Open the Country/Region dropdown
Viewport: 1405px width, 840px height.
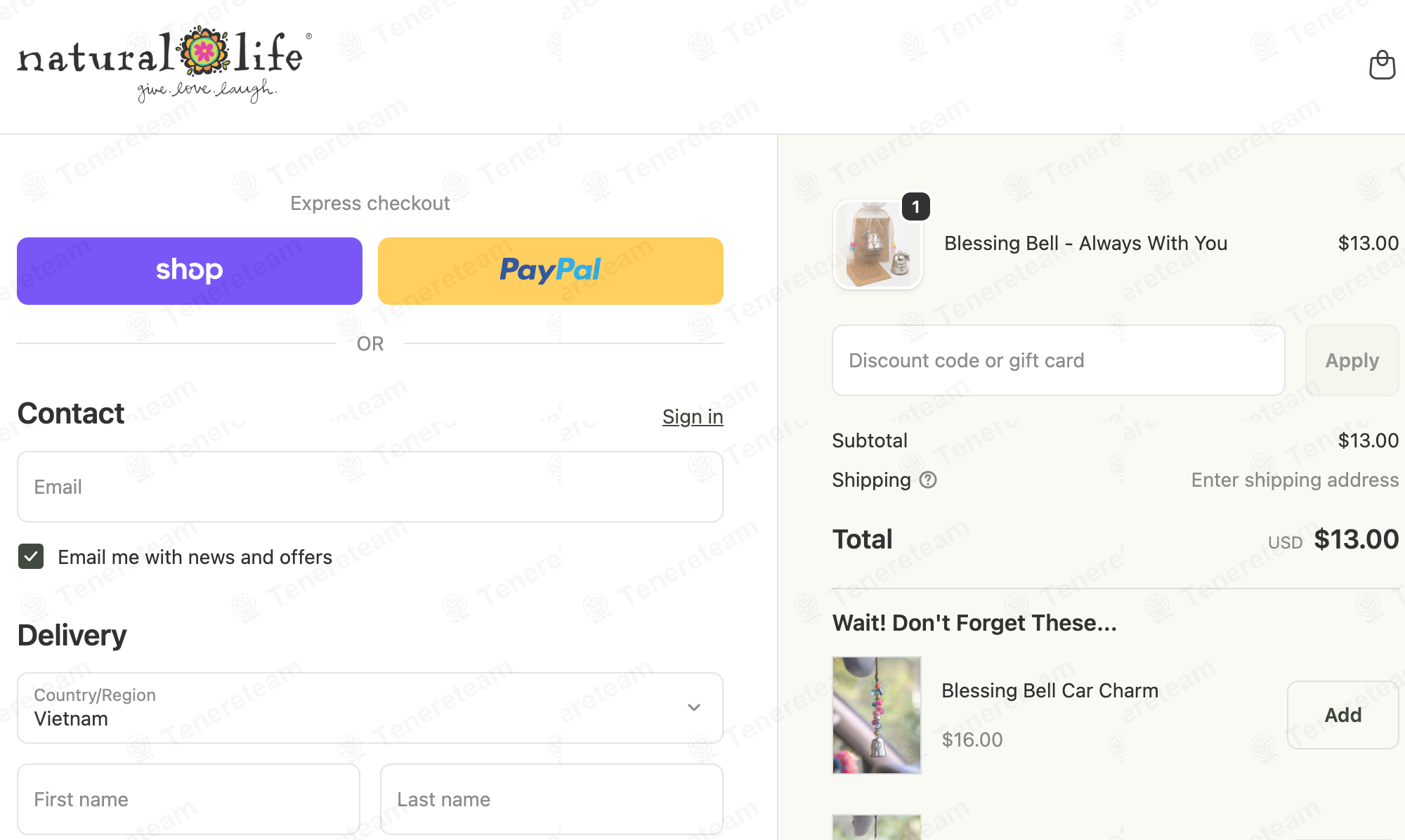(370, 708)
